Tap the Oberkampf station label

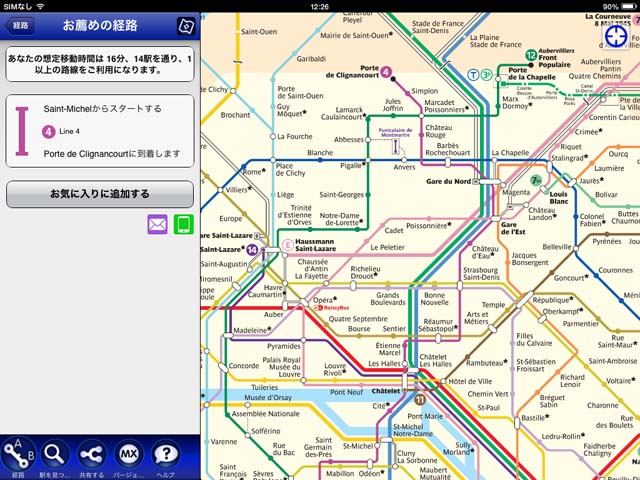click(x=562, y=311)
